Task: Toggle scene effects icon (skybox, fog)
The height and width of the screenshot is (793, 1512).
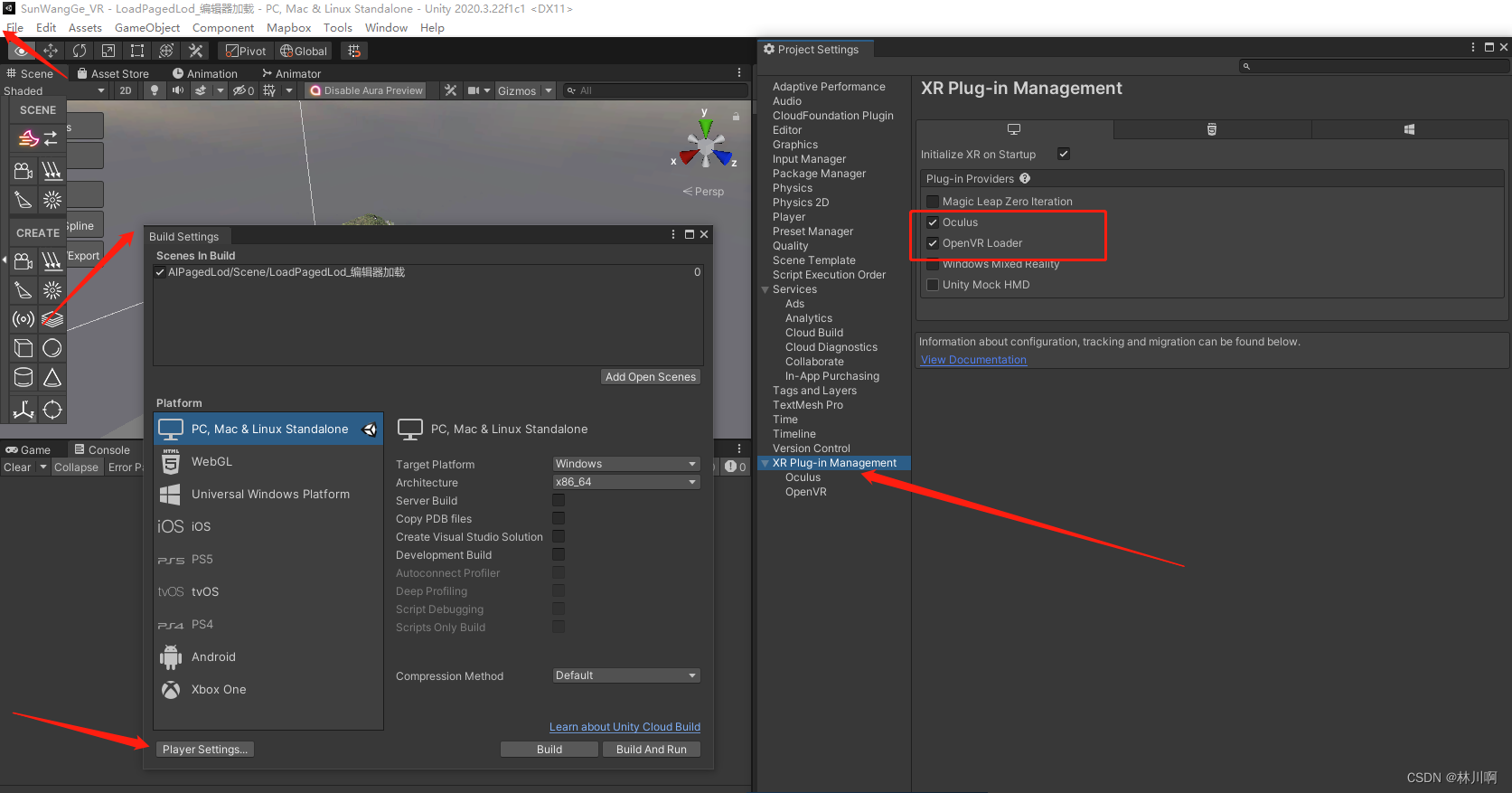Action: [x=201, y=90]
